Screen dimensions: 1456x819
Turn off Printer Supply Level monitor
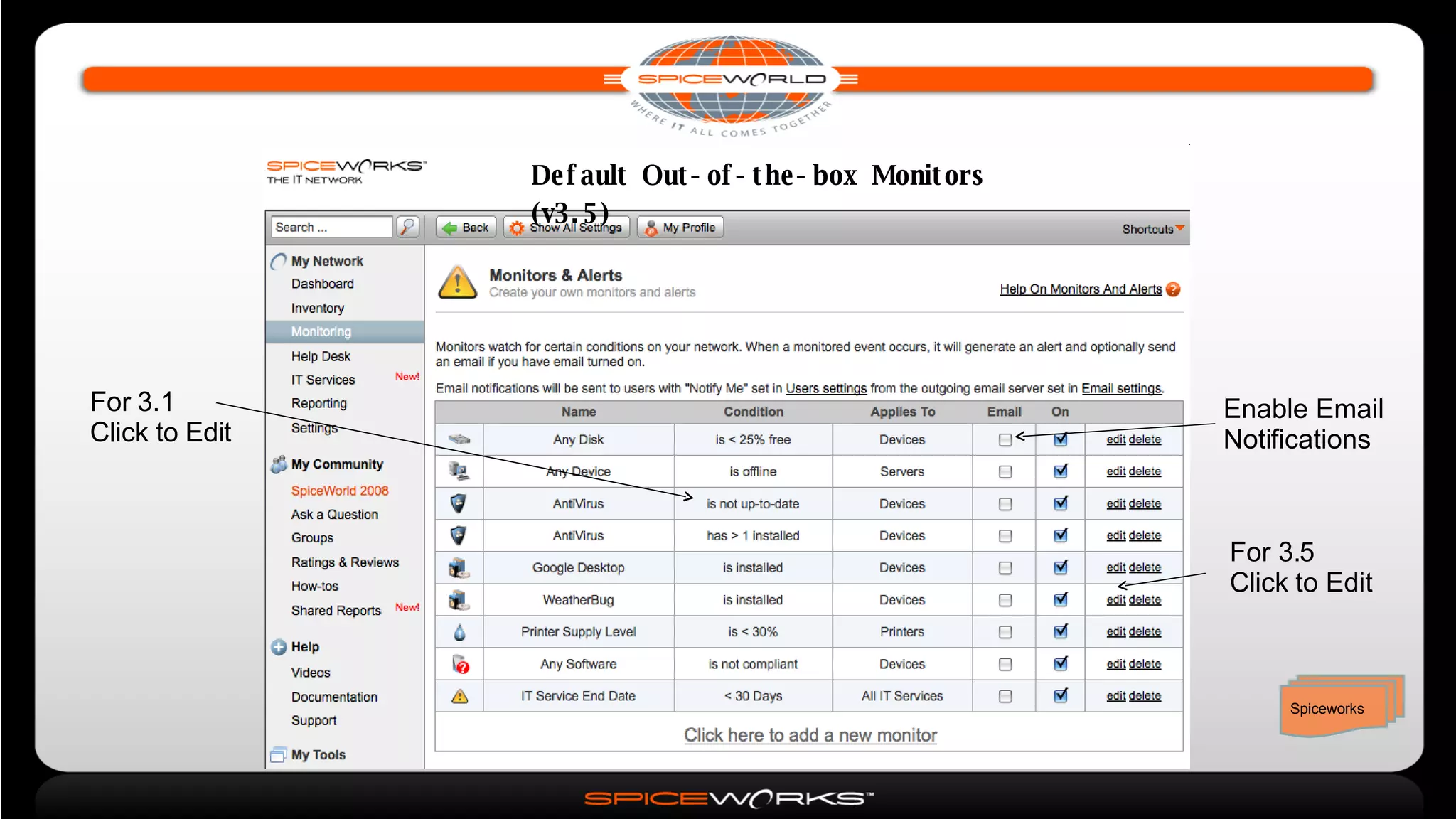[1061, 631]
